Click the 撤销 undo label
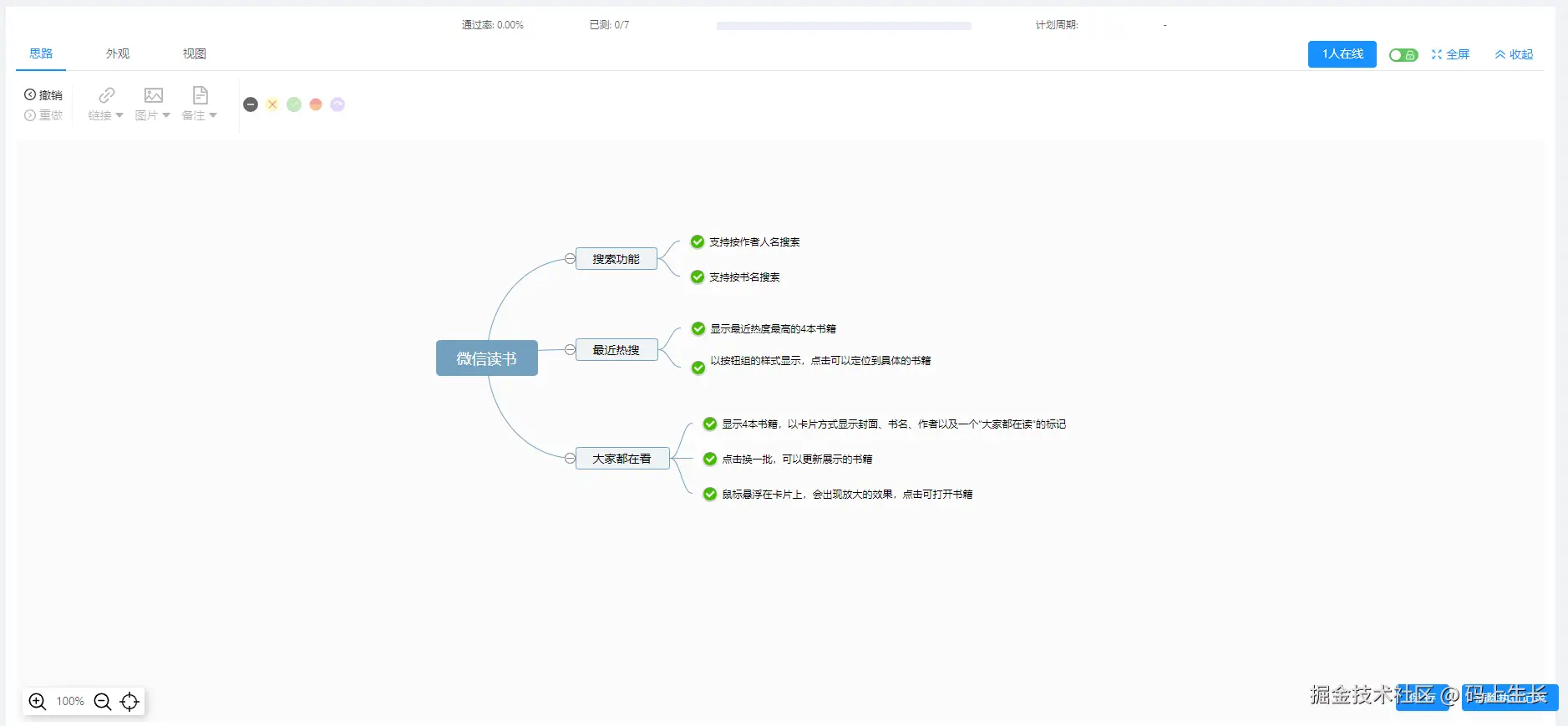The height and width of the screenshot is (726, 1568). tap(51, 95)
